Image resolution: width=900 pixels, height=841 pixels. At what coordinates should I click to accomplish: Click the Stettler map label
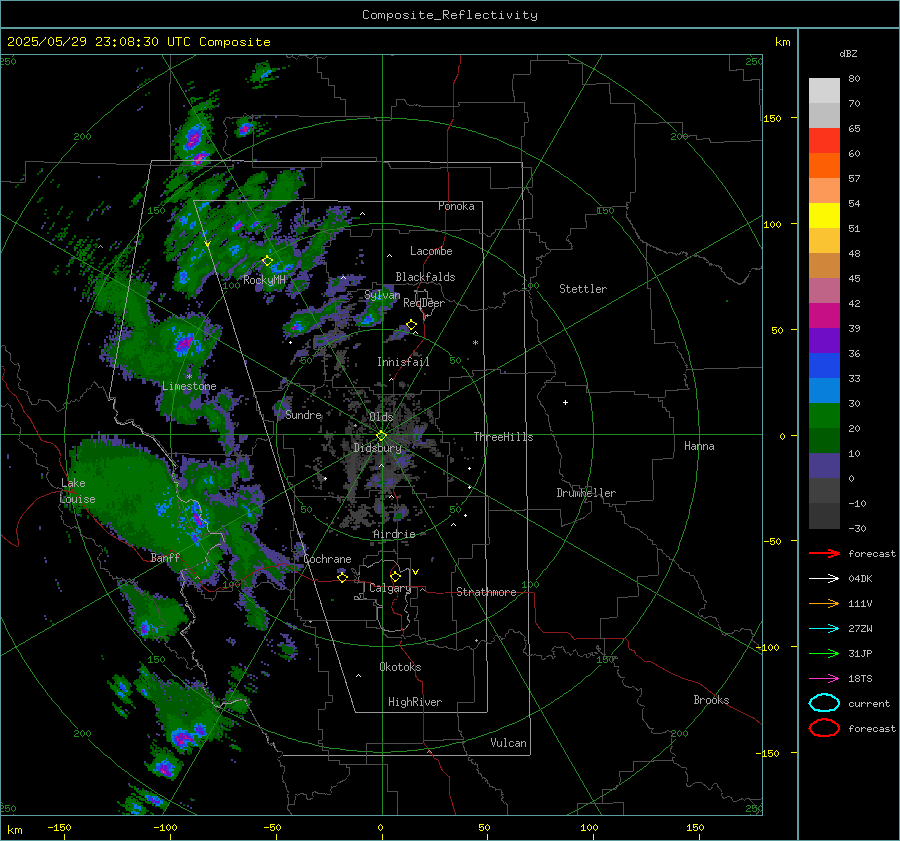[x=583, y=289]
